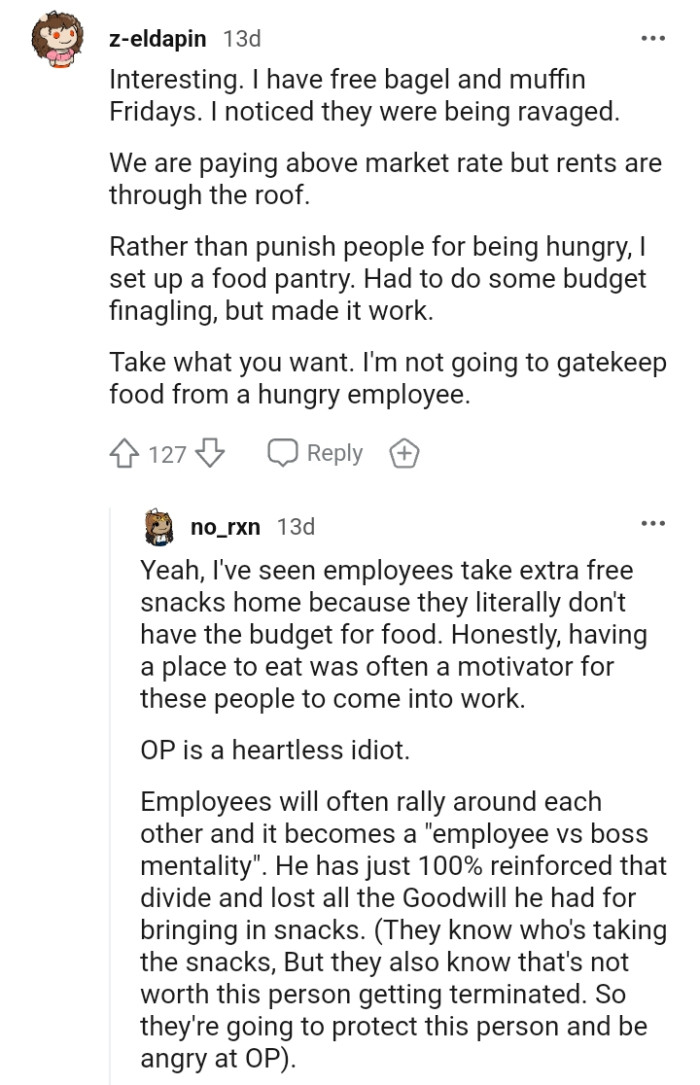The width and height of the screenshot is (700, 1085).
Task: Click the 13d timestamp on no_rxn's comment
Action: click(296, 526)
